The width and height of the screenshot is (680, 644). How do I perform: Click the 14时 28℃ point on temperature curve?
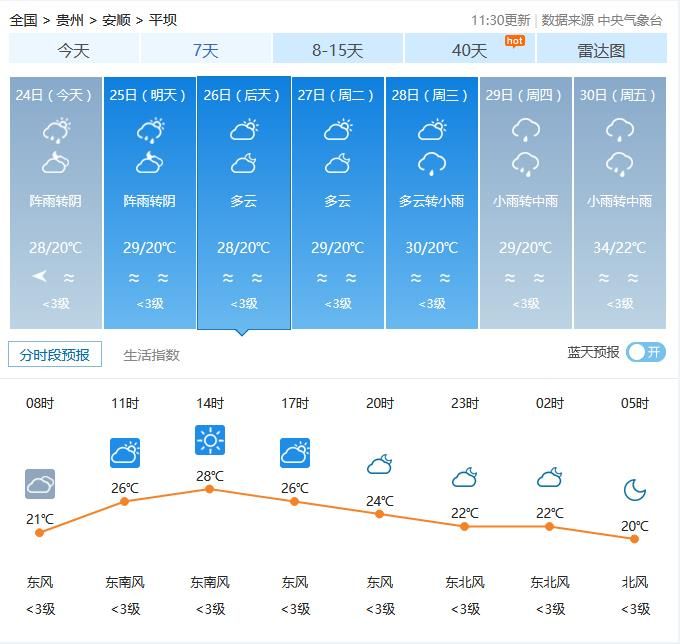tap(209, 489)
